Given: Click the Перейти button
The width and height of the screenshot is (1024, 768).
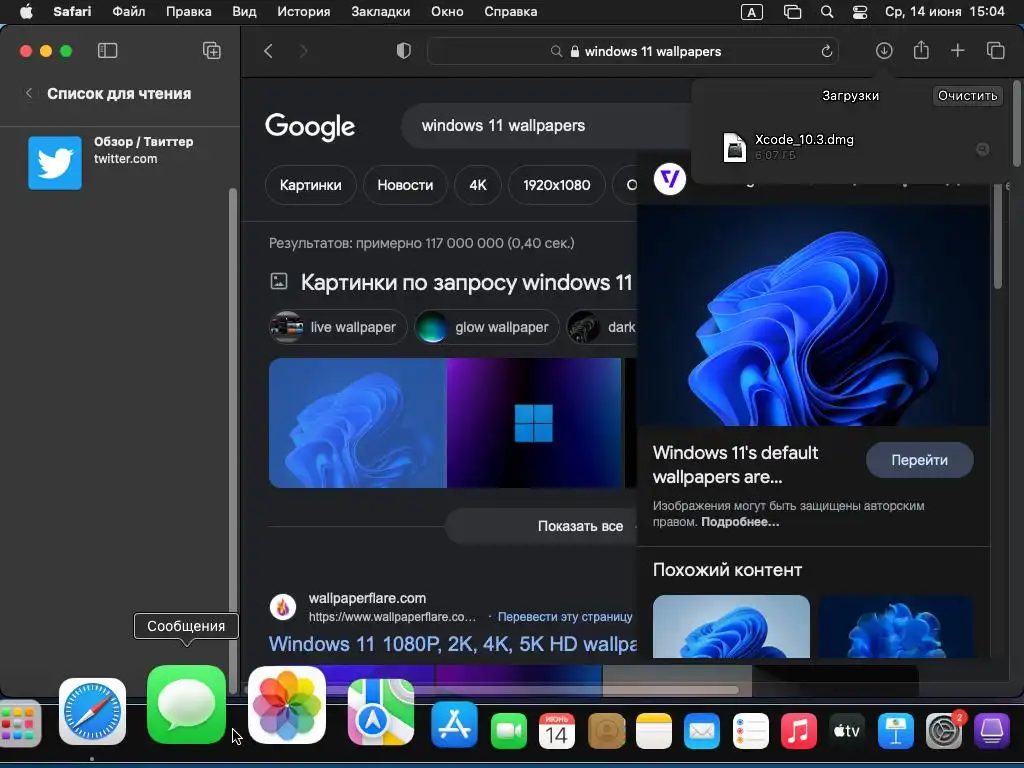Looking at the screenshot, I should point(920,460).
